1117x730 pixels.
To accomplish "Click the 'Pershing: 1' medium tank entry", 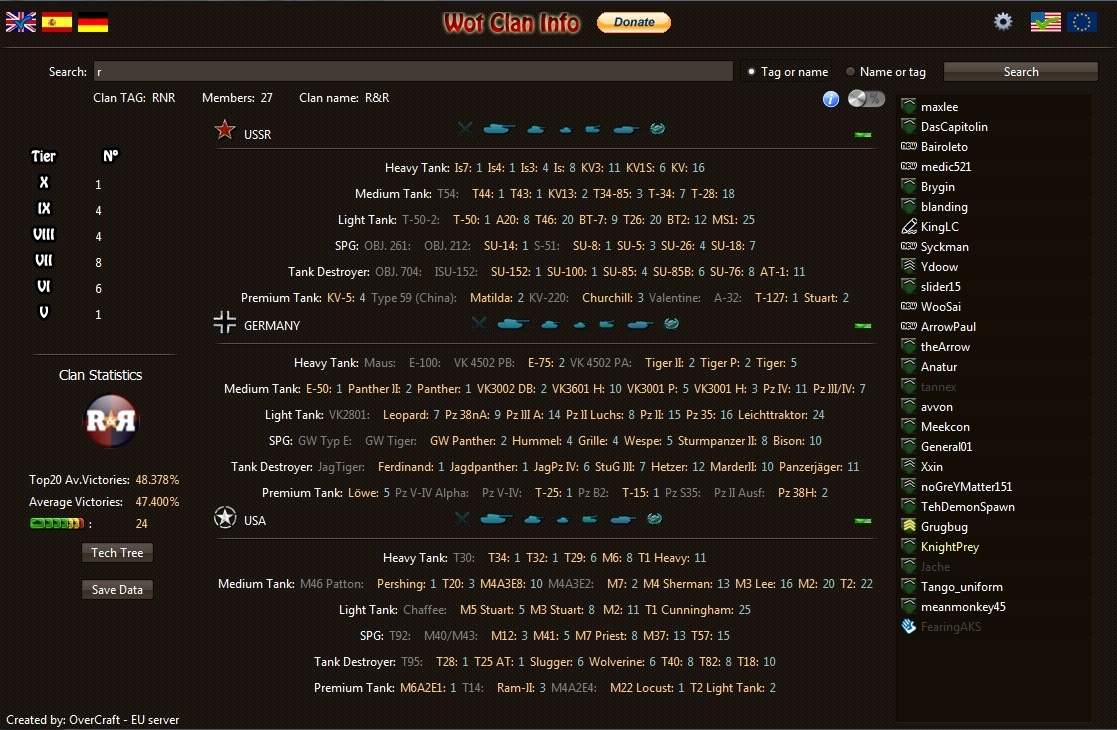I will click(406, 584).
